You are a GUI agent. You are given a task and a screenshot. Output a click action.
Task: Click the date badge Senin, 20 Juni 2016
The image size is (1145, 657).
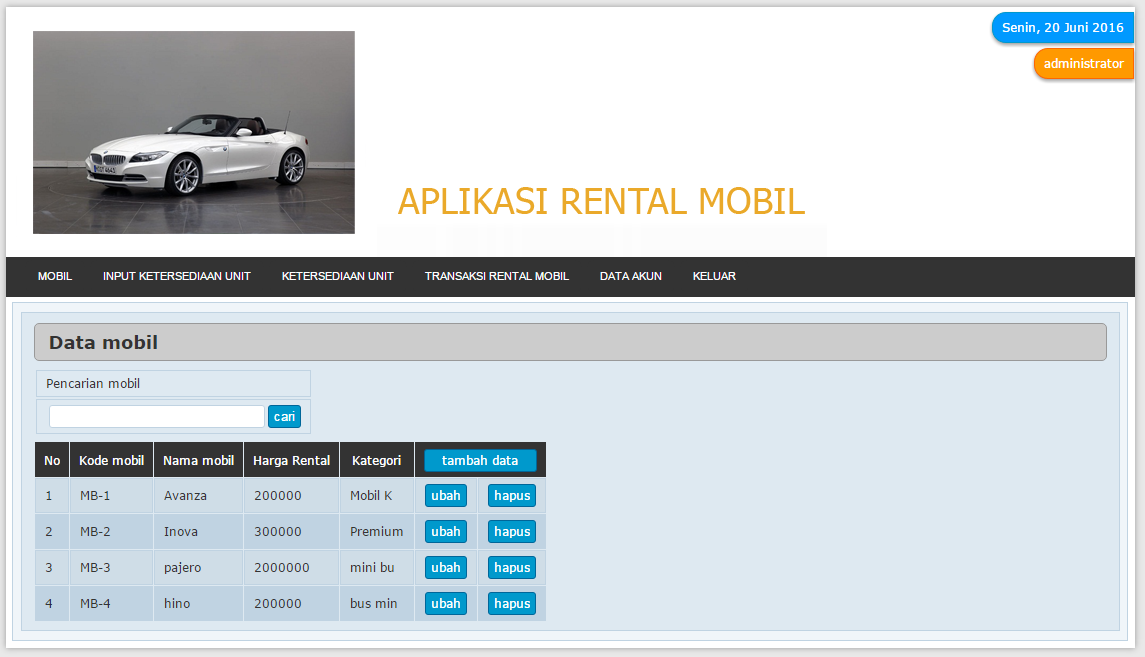pyautogui.click(x=1062, y=28)
